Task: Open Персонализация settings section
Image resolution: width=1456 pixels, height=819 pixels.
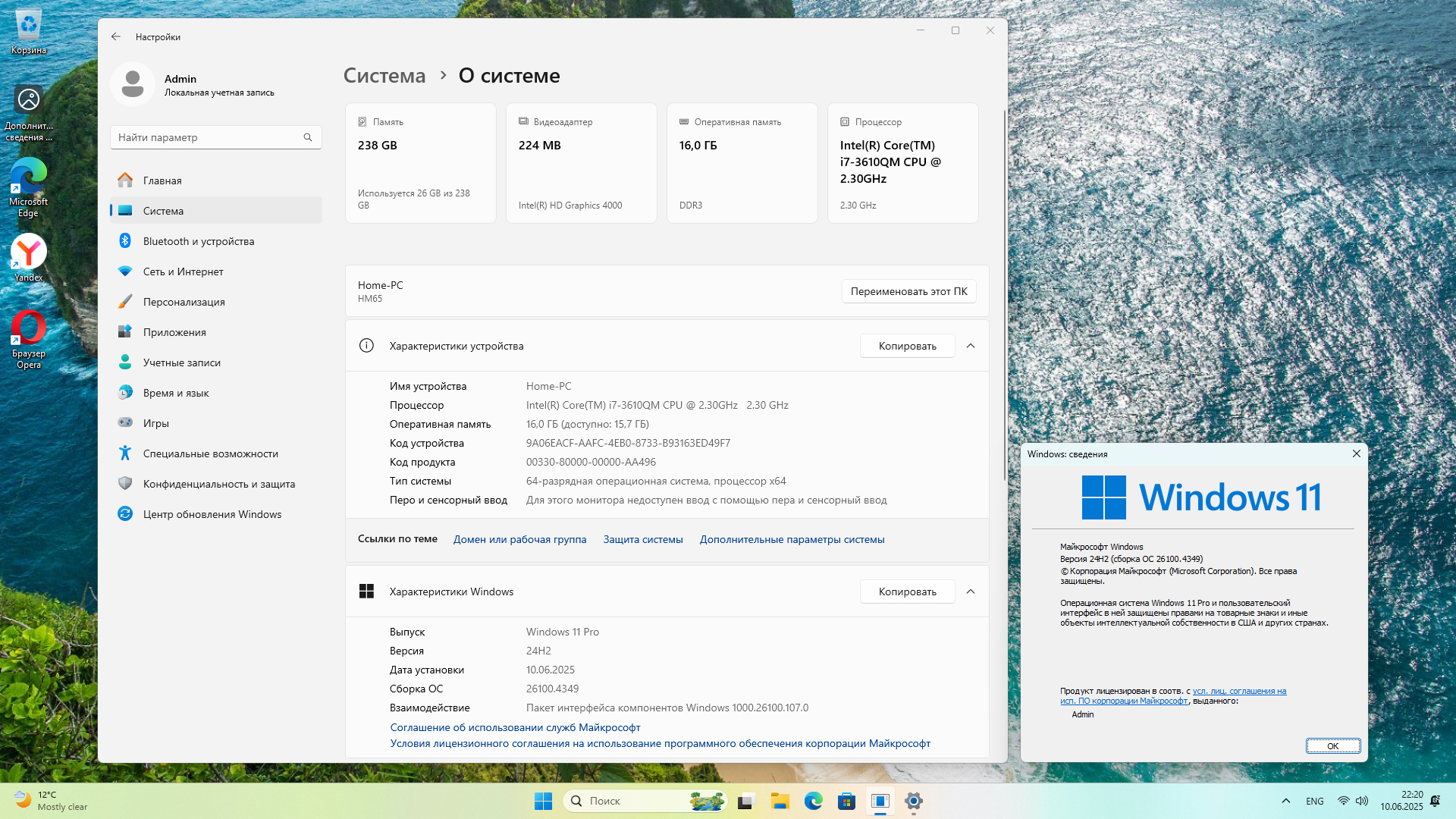Action: tap(184, 302)
